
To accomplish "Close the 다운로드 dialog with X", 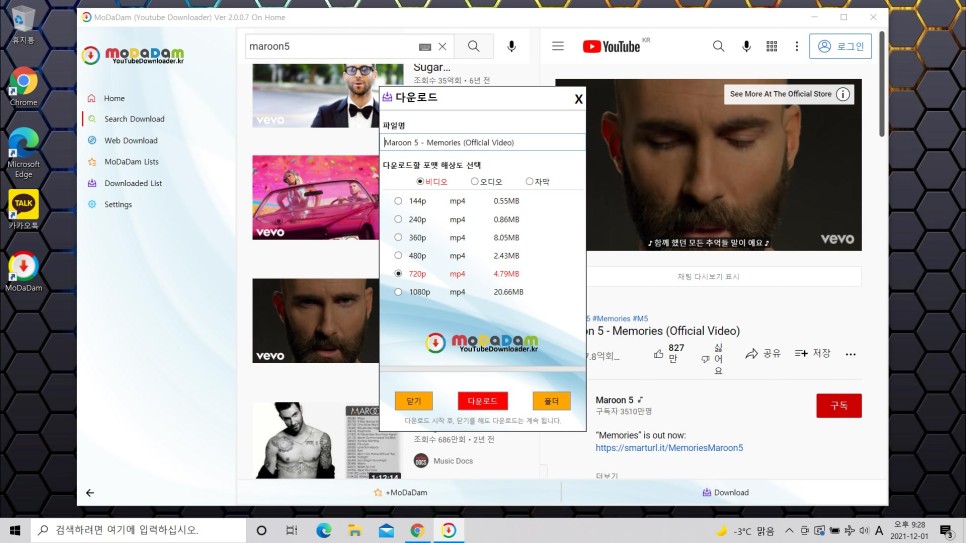I will click(x=578, y=99).
